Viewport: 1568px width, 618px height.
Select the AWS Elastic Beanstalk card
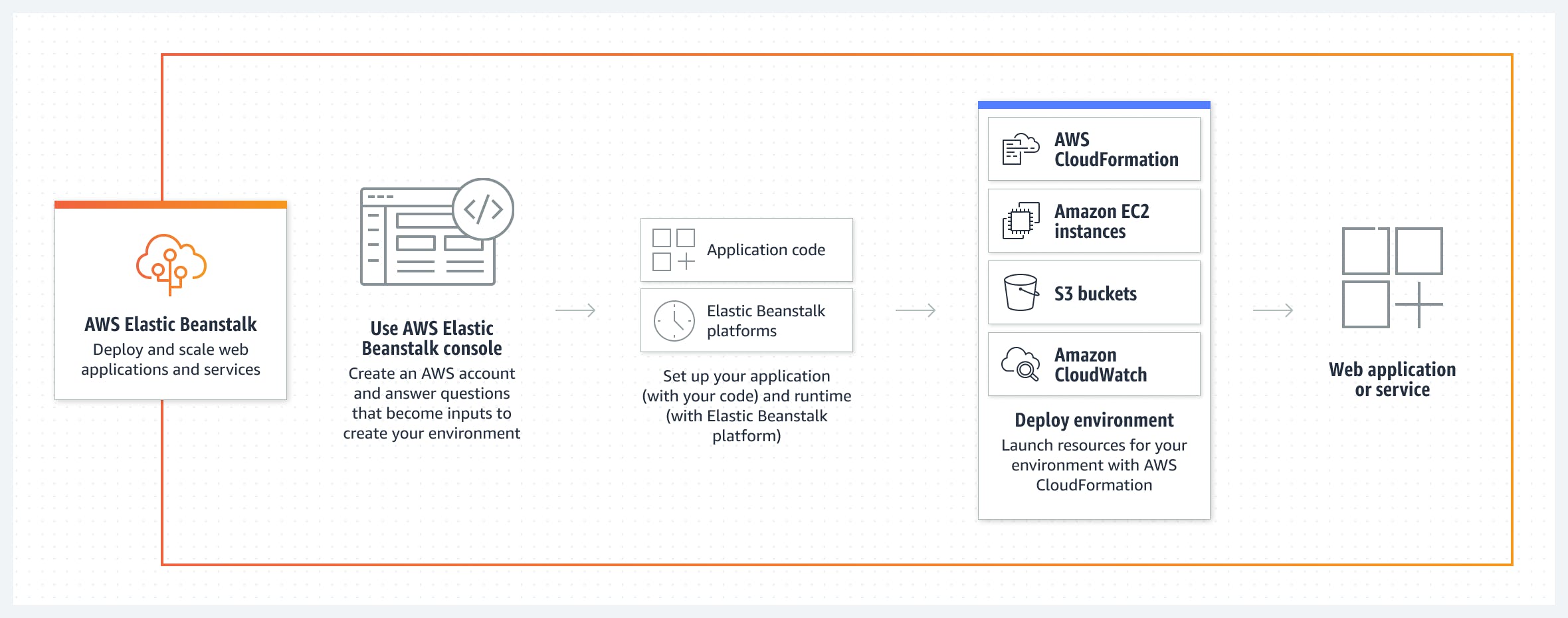pos(171,300)
